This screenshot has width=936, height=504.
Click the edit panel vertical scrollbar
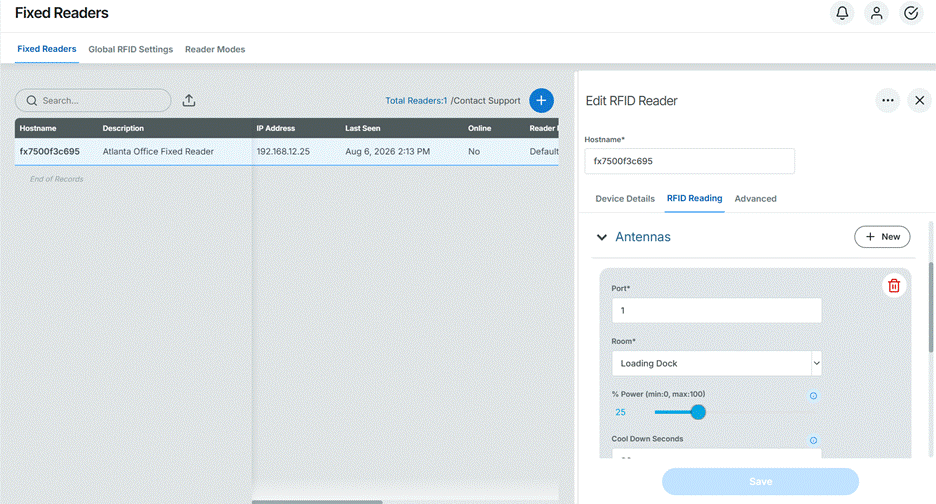931,307
